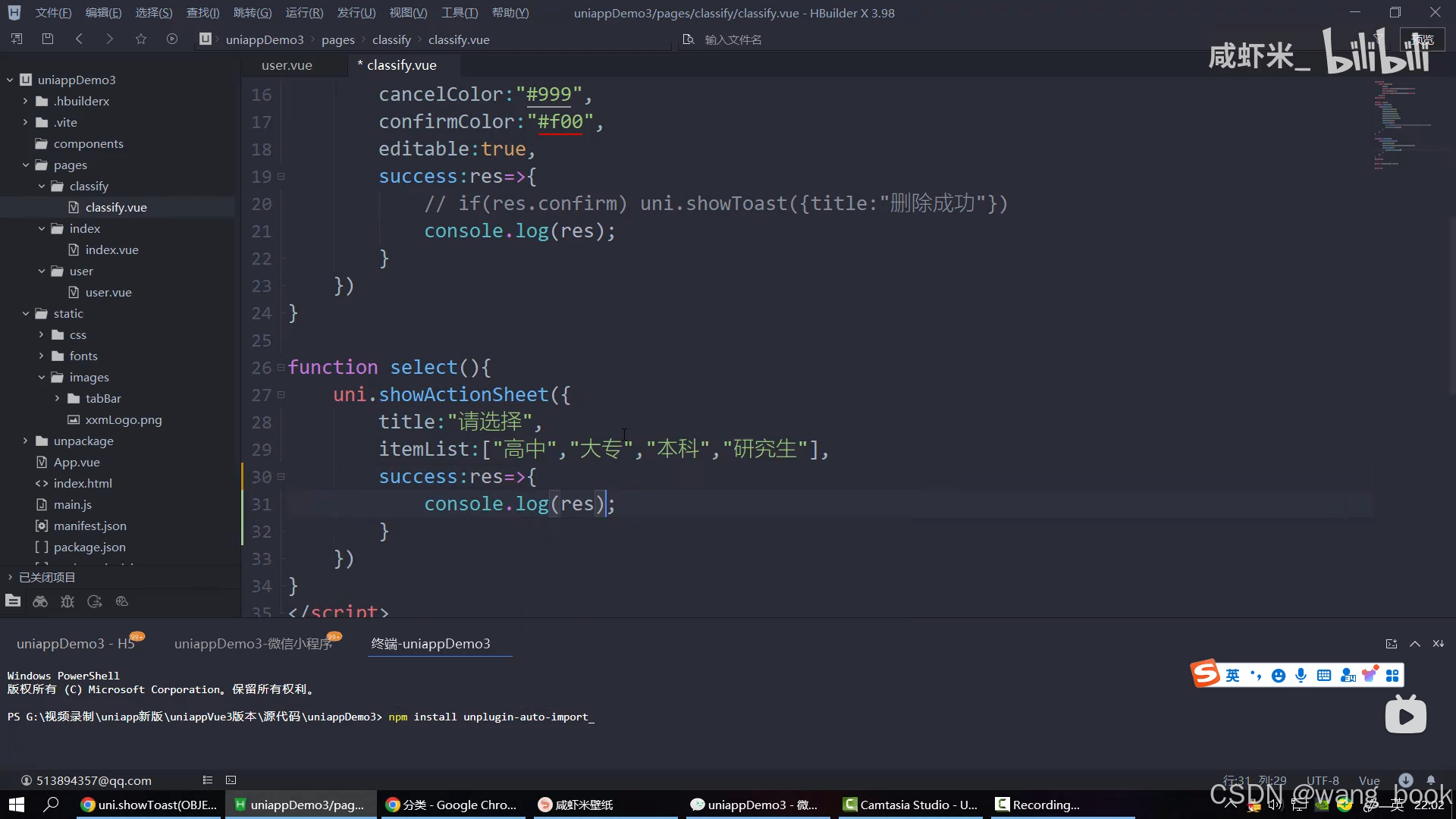Go forward with the right arrow icon

pyautogui.click(x=109, y=39)
